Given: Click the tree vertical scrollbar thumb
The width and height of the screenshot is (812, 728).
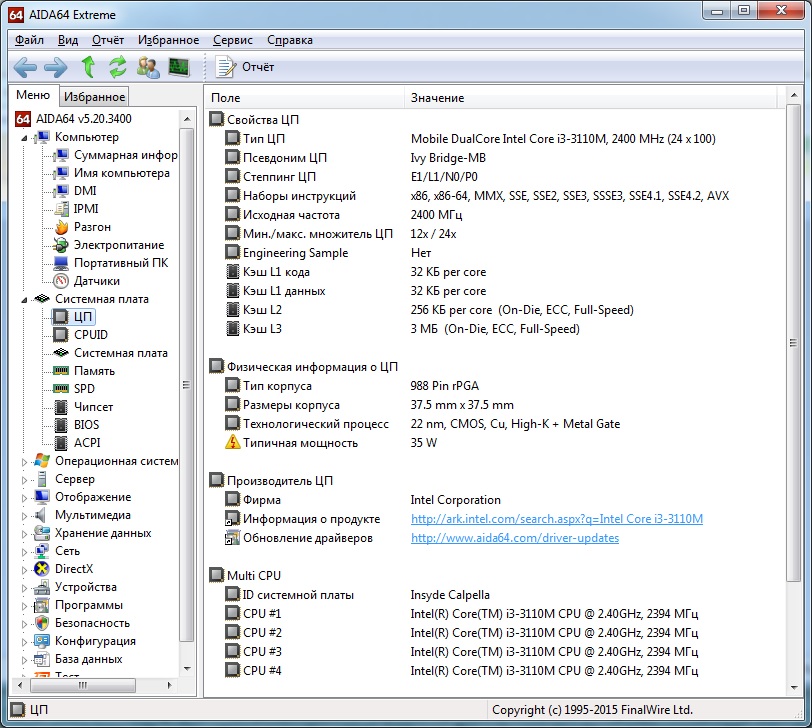Looking at the screenshot, I should click(x=187, y=385).
